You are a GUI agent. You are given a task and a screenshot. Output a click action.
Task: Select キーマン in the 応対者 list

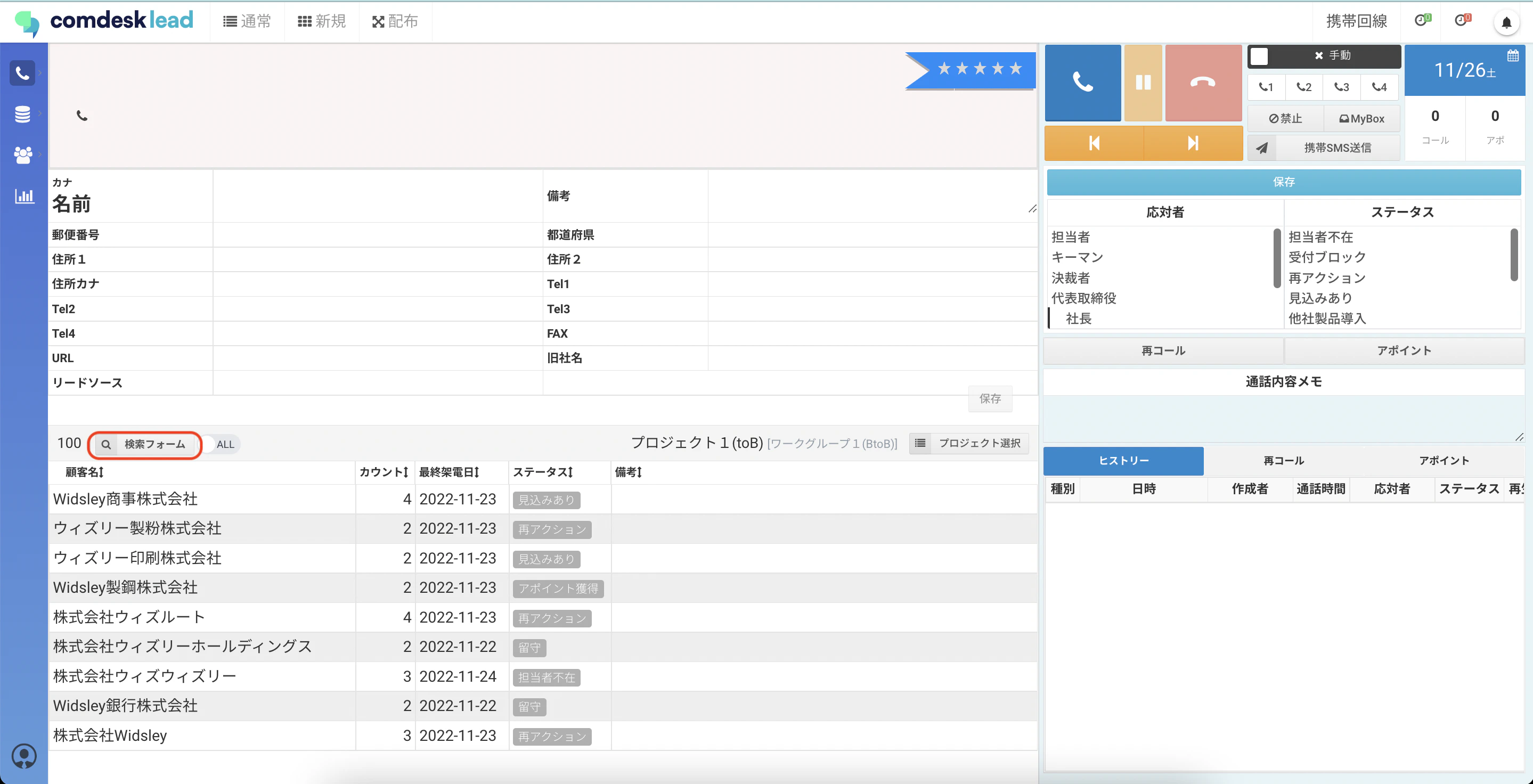1077,258
